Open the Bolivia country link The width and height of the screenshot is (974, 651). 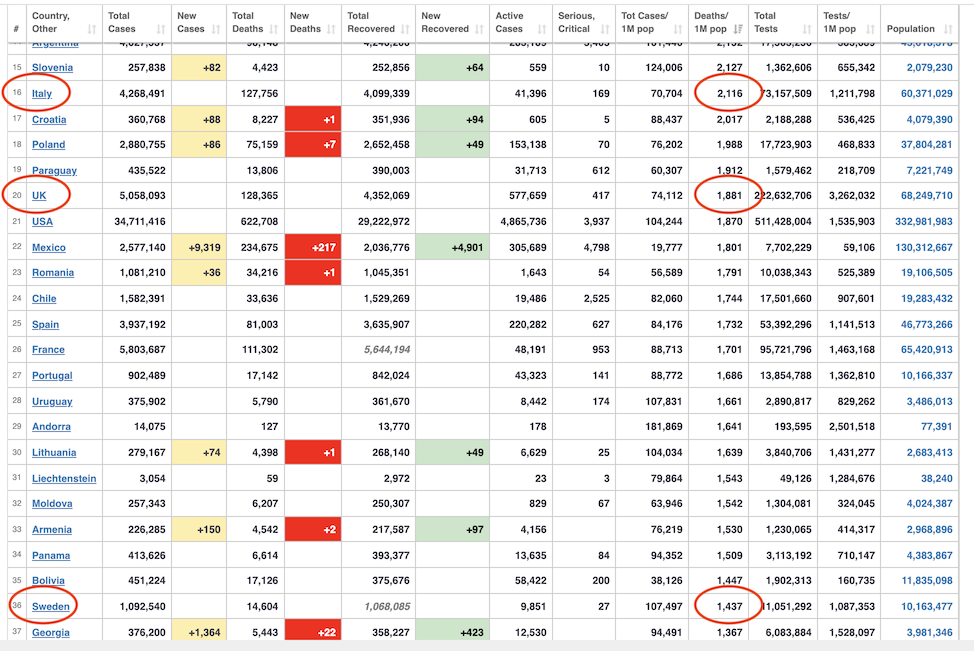click(48, 581)
